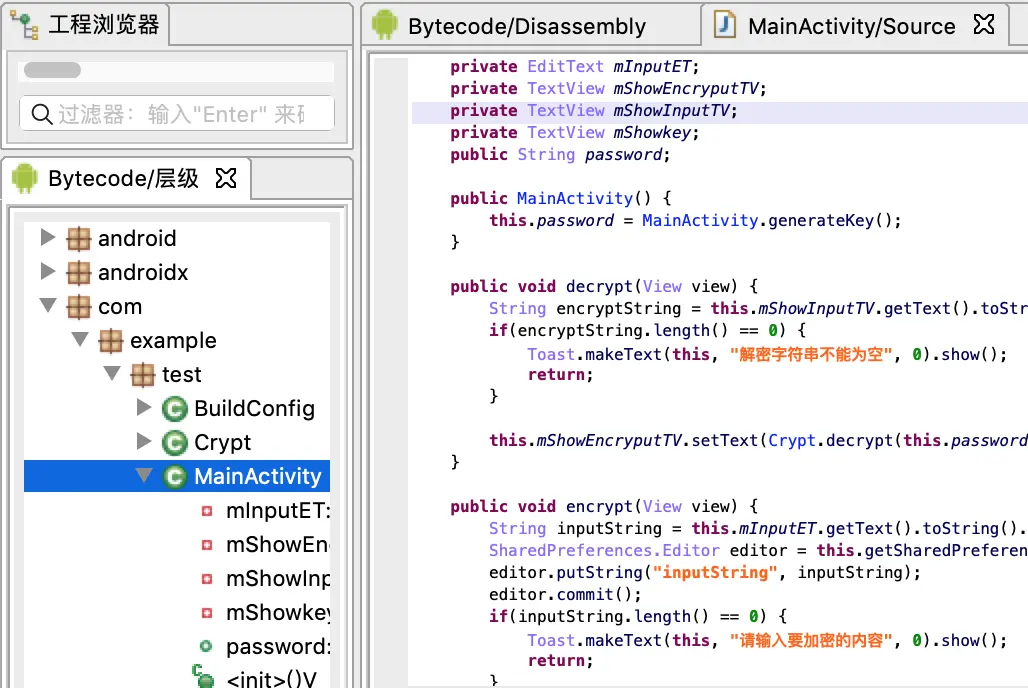This screenshot has height=688, width=1028.
Task: Click the decrypt method name in source
Action: pos(599,287)
